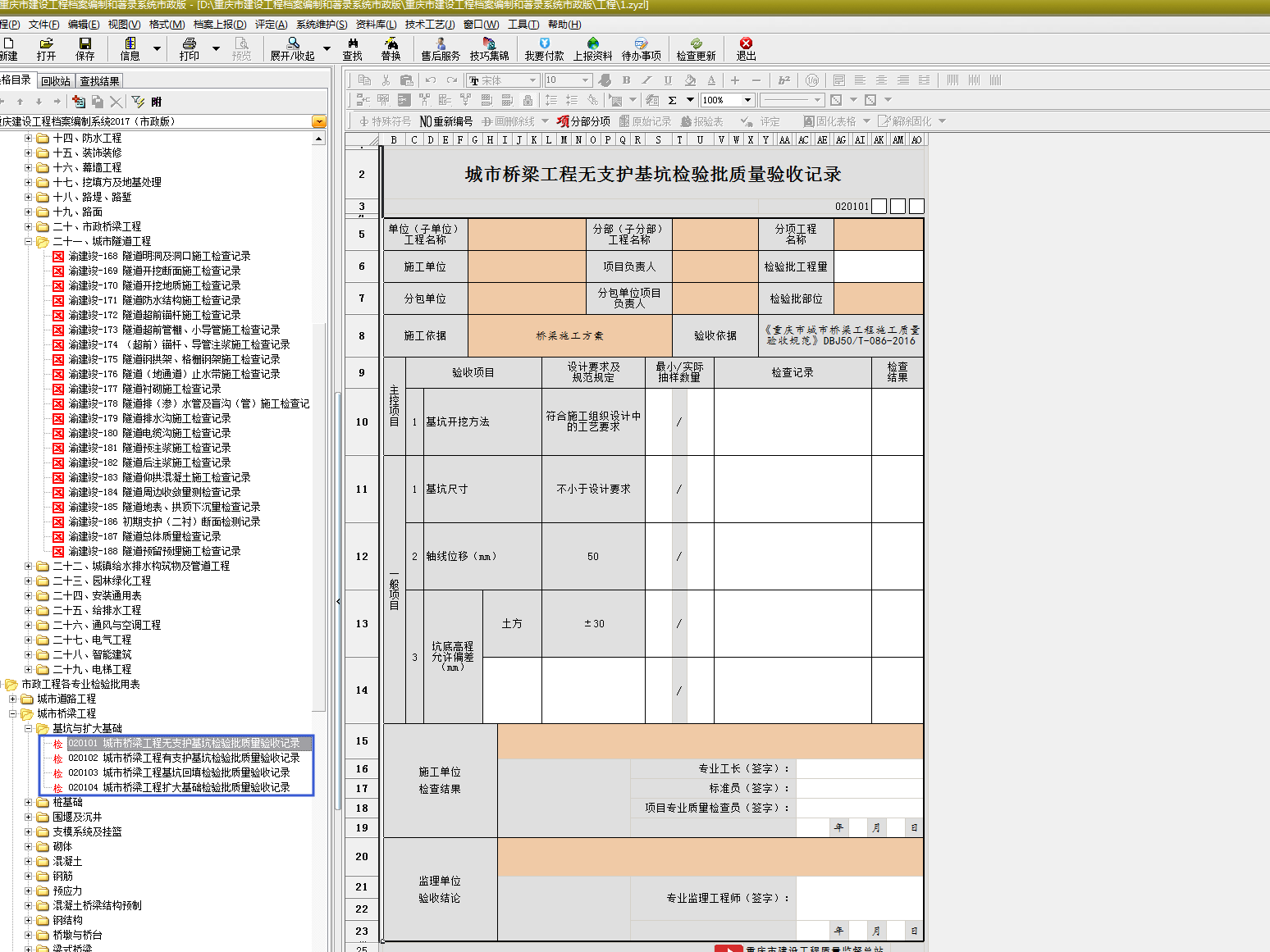The image size is (1270, 952).
Task: Click the redo arrow icon
Action: coord(452,80)
